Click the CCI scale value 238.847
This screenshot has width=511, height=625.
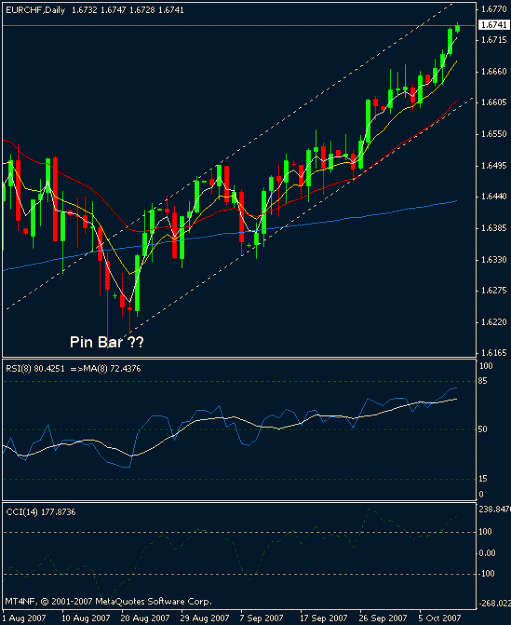point(495,509)
